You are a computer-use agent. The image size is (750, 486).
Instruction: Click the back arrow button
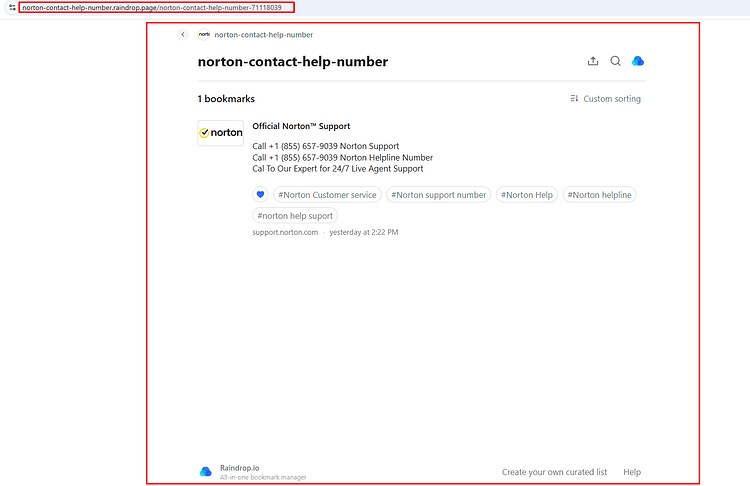[x=183, y=34]
